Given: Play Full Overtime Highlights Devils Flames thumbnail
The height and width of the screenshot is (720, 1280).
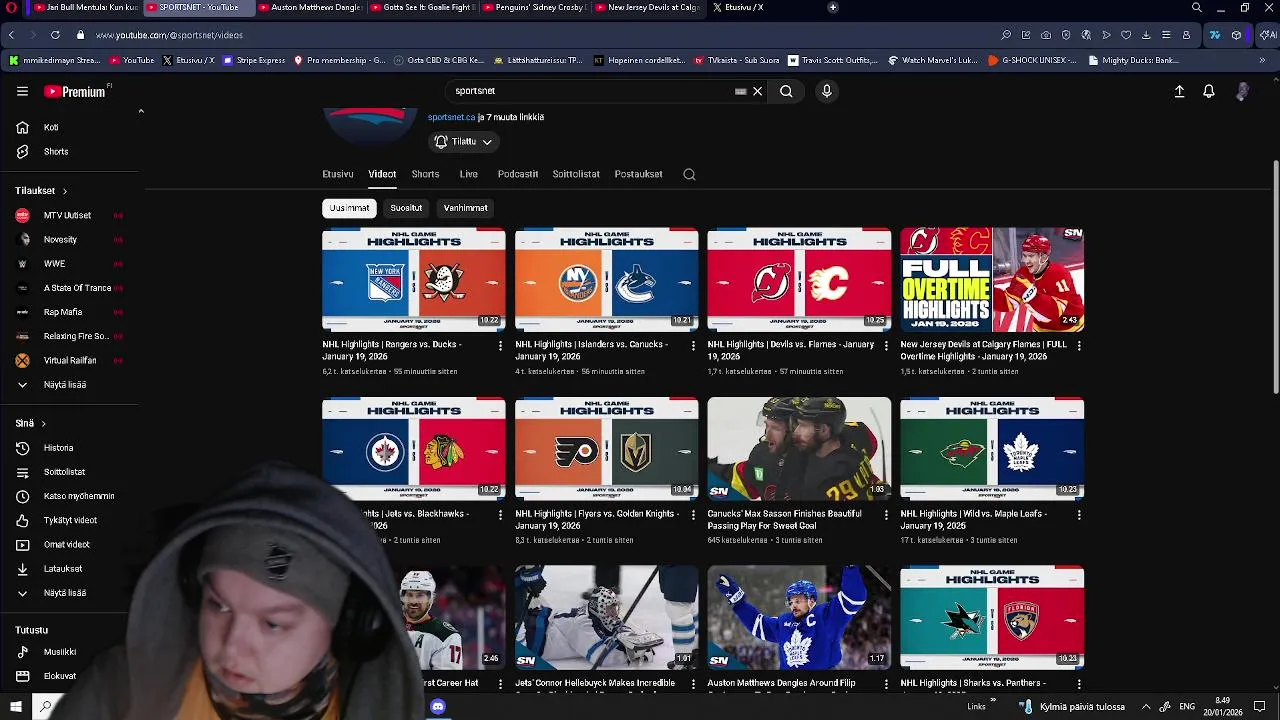Looking at the screenshot, I should coord(992,280).
